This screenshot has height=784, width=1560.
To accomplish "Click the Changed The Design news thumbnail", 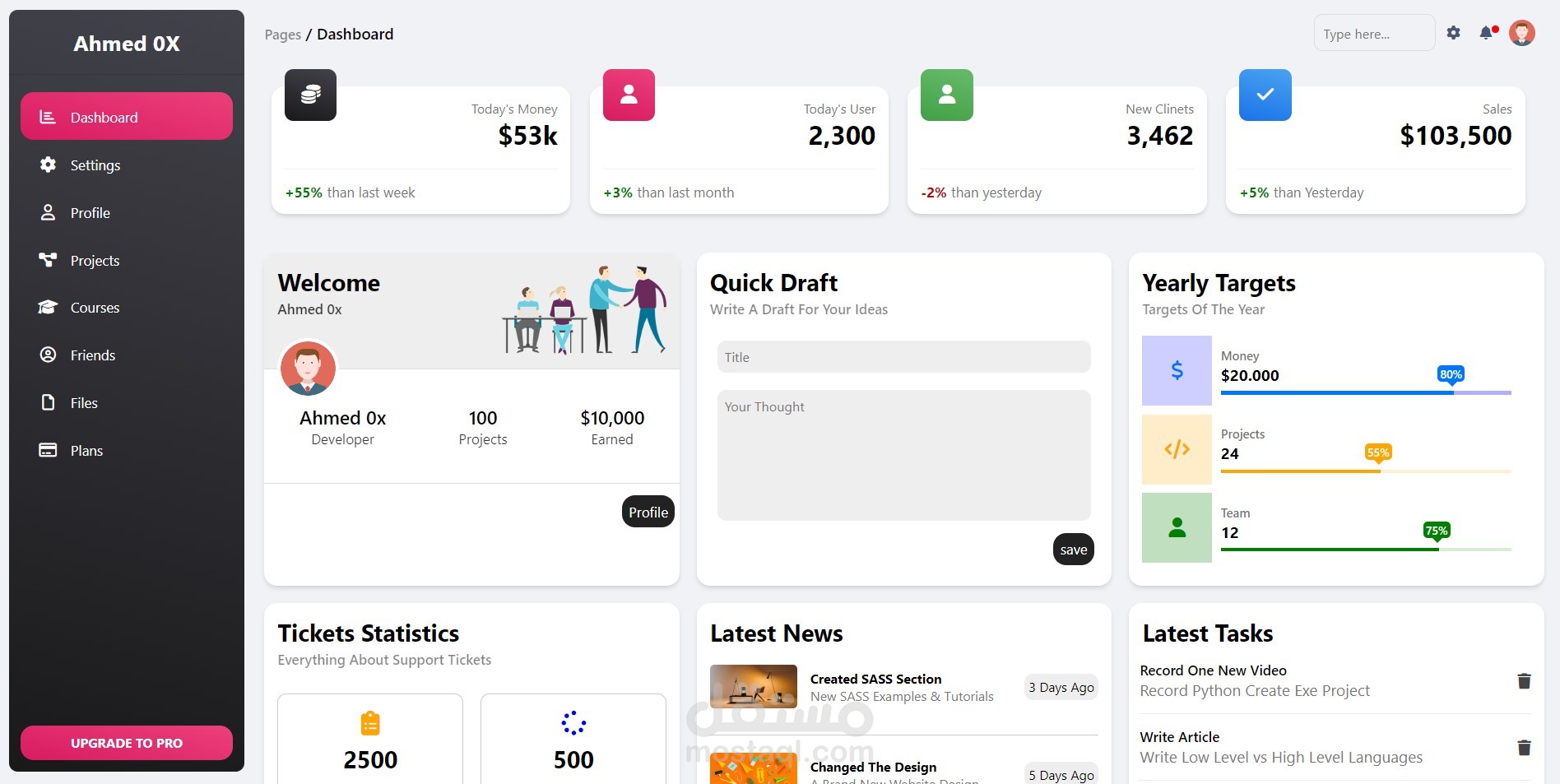I will pyautogui.click(x=754, y=768).
